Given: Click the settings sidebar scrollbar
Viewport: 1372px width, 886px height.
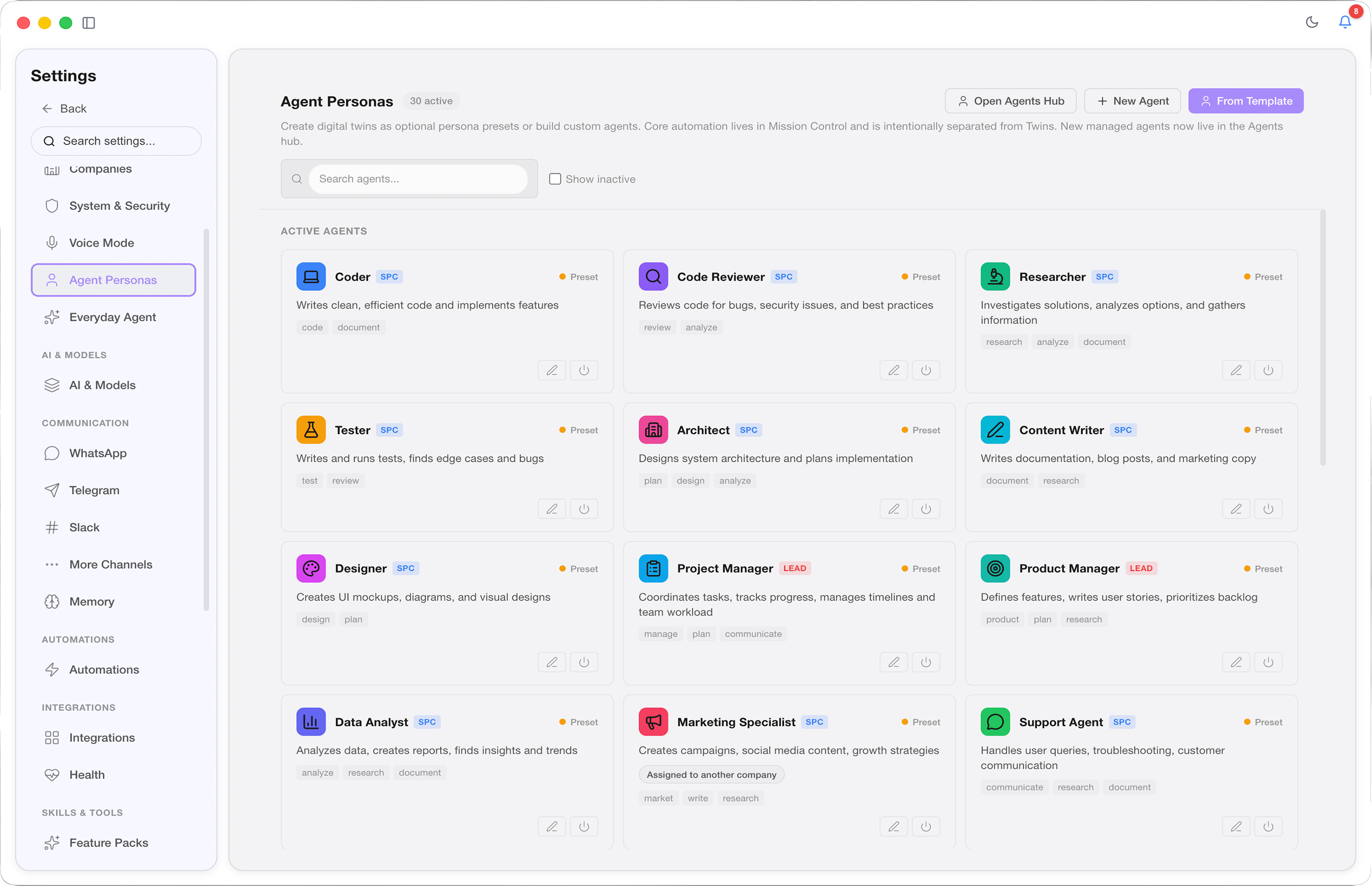Looking at the screenshot, I should point(206,420).
